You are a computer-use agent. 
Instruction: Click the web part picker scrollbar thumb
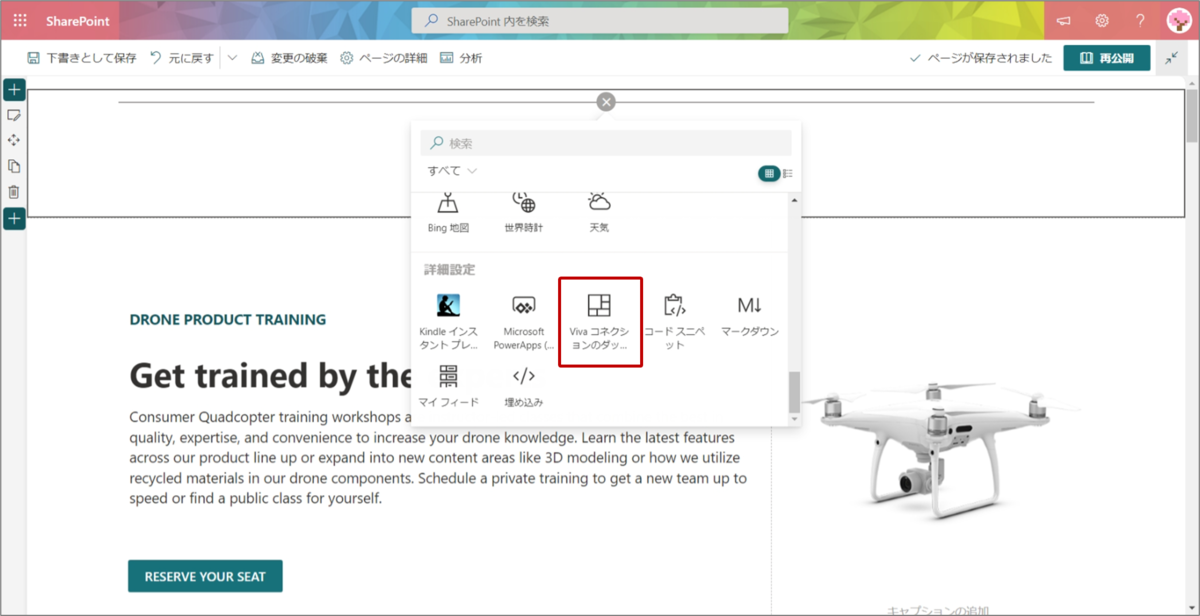point(795,391)
